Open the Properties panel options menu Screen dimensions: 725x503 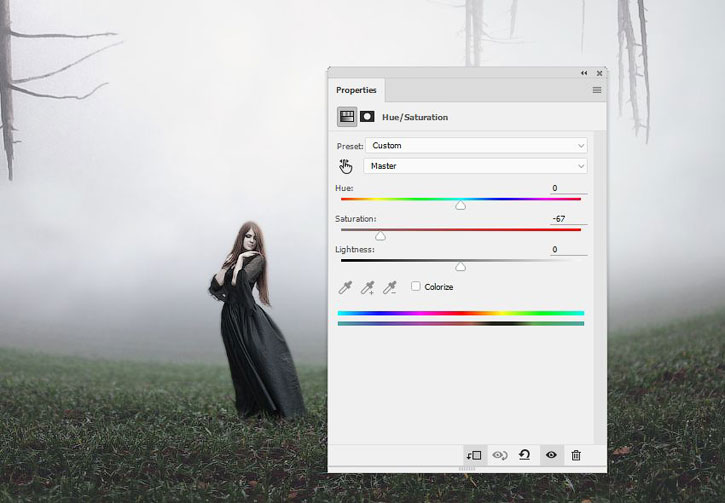click(597, 90)
